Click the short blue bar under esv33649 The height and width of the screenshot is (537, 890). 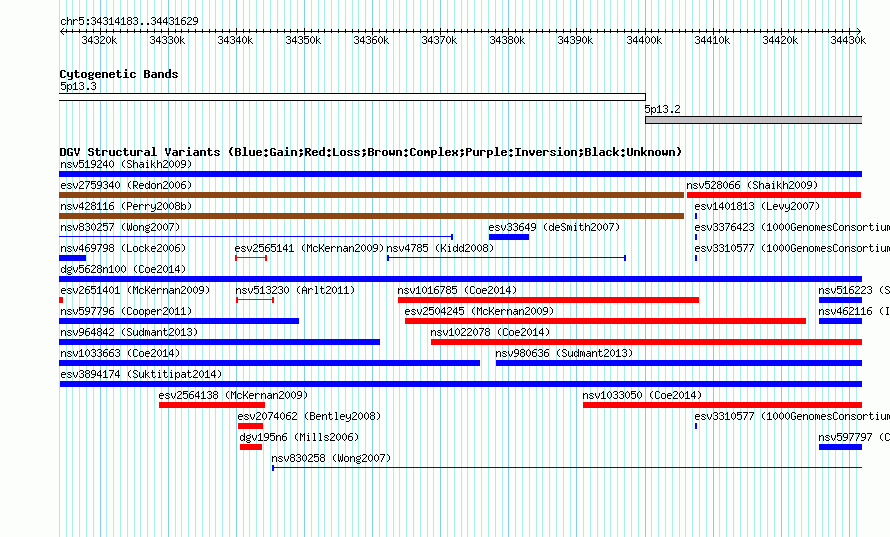point(509,237)
